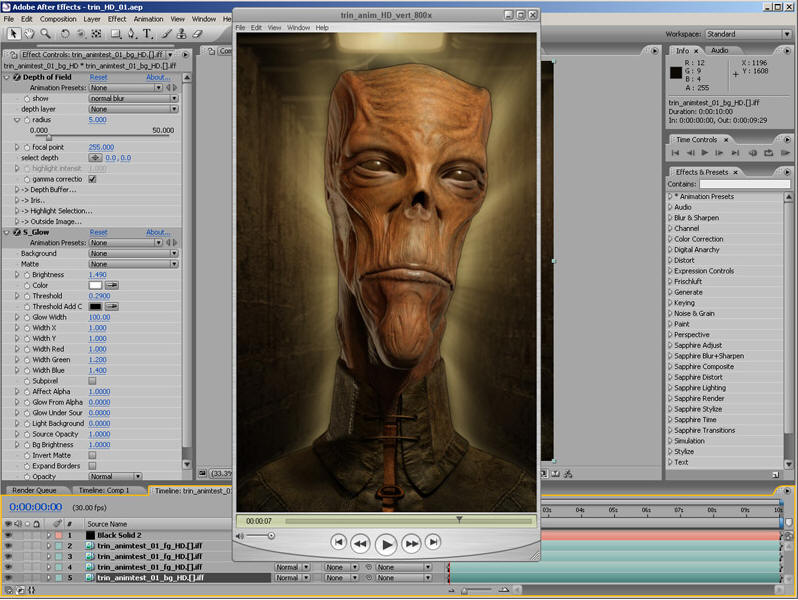
Task: Jump to start in QuickTime player
Action: pos(338,542)
